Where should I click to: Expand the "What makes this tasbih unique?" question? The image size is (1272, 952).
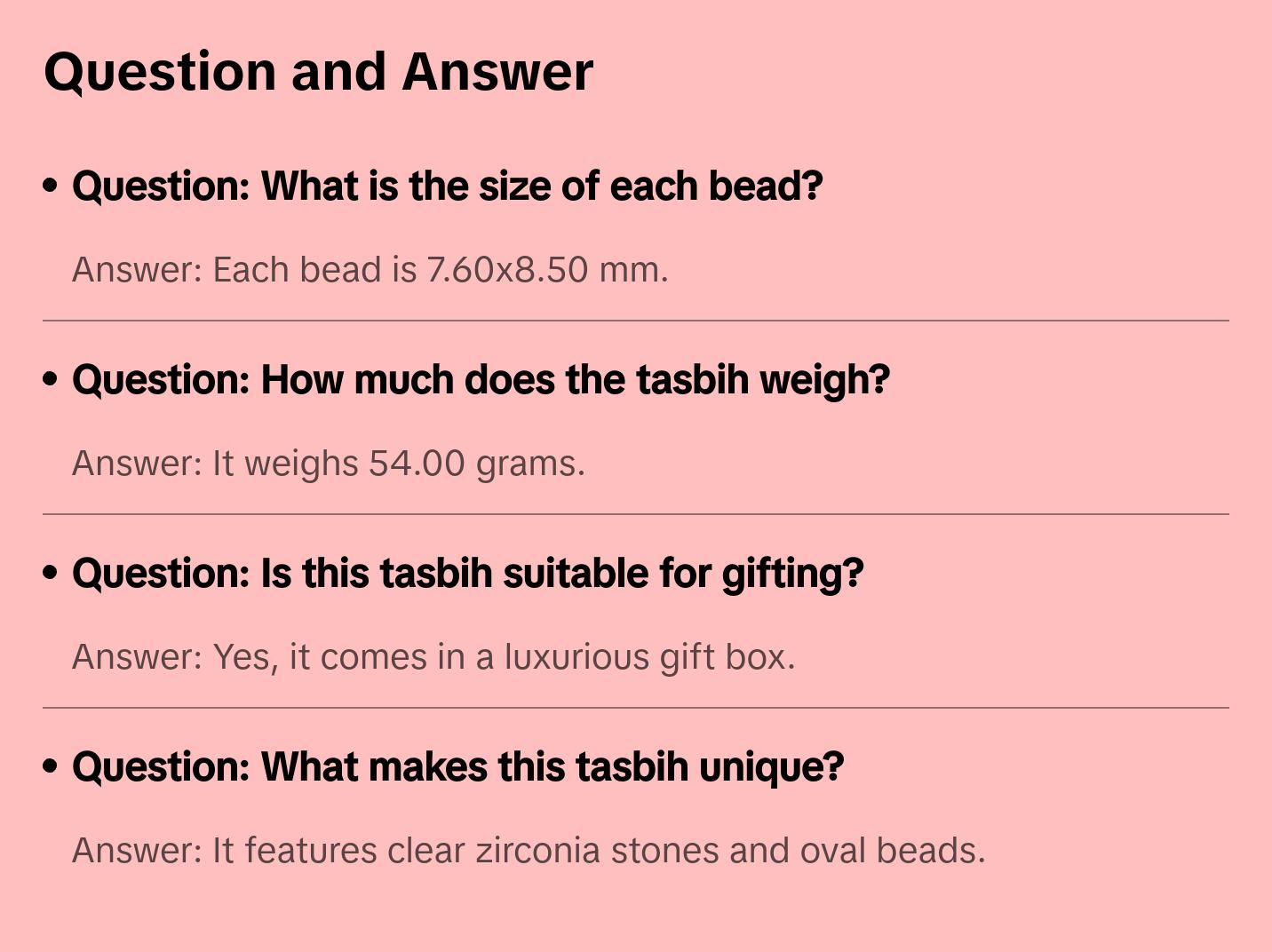tap(457, 767)
